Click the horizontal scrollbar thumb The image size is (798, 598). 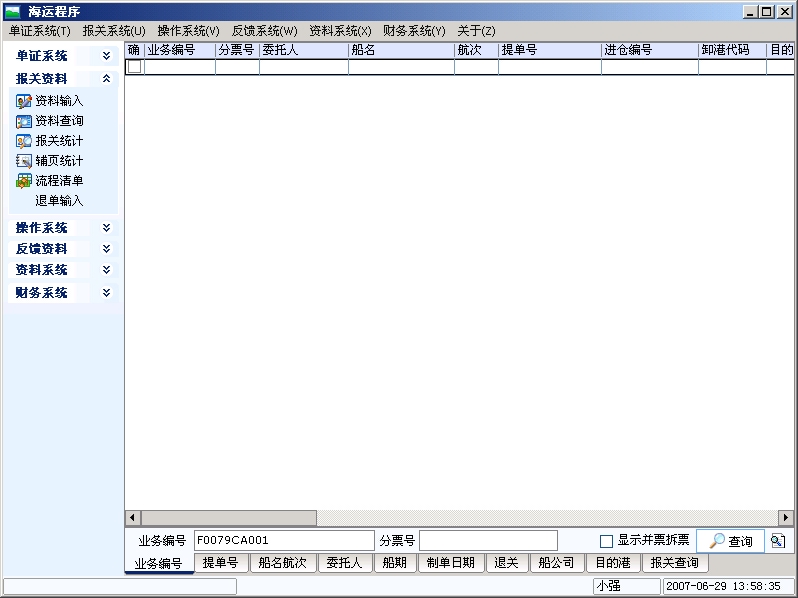click(229, 518)
